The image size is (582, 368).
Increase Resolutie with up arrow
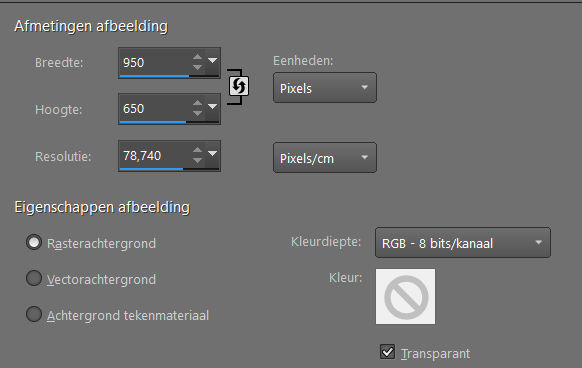(x=197, y=150)
